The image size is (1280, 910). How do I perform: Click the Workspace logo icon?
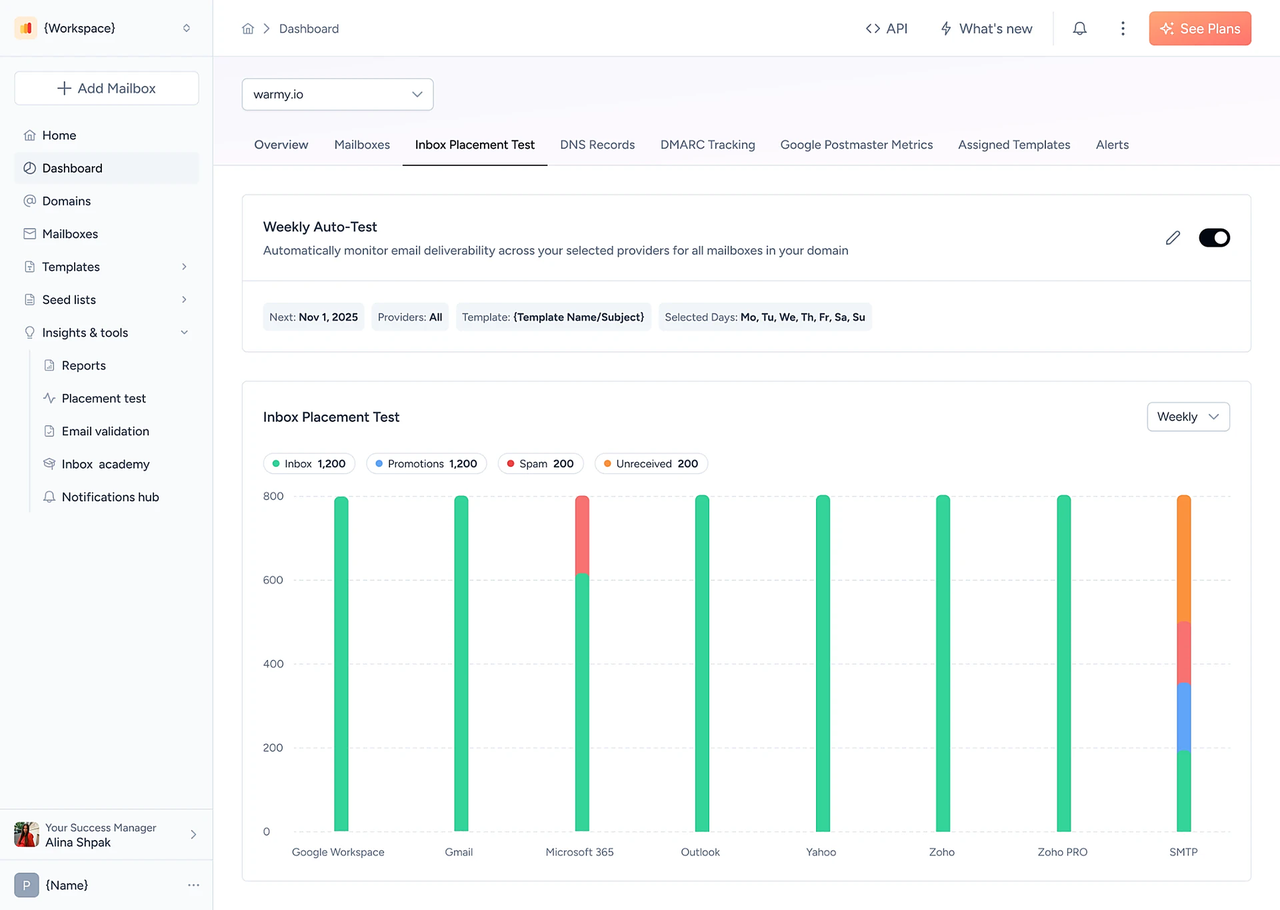click(25, 28)
